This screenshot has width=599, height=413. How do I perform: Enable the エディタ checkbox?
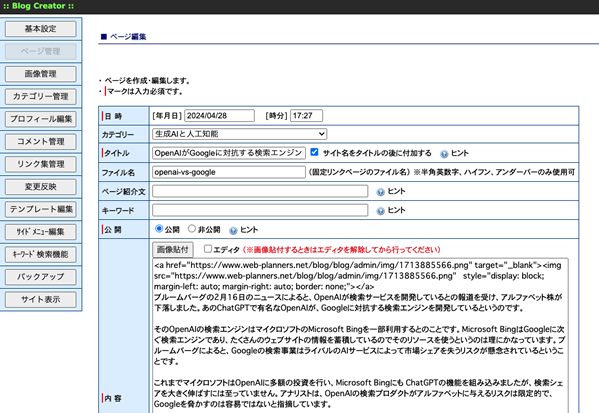[x=208, y=249]
